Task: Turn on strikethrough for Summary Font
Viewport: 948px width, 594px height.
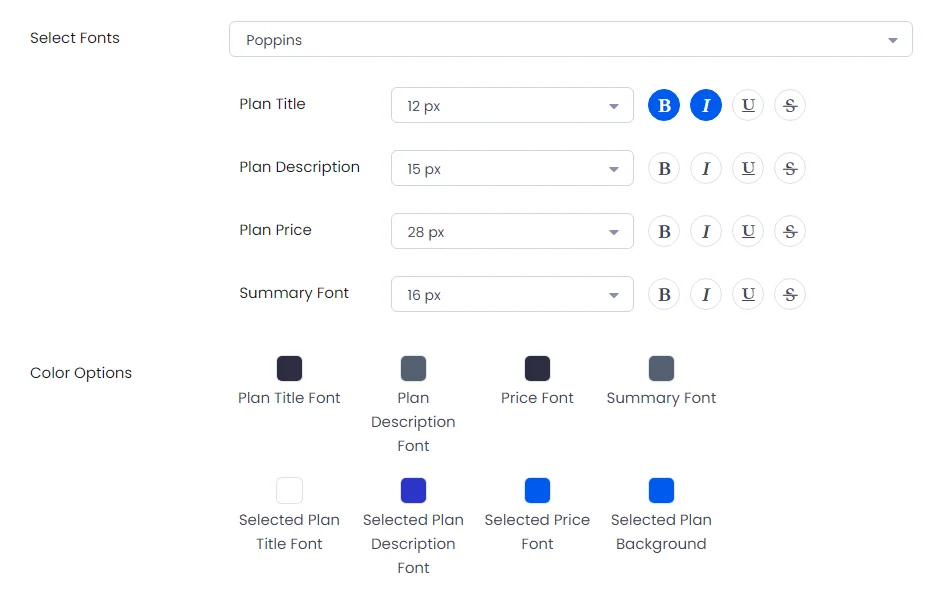Action: point(790,294)
